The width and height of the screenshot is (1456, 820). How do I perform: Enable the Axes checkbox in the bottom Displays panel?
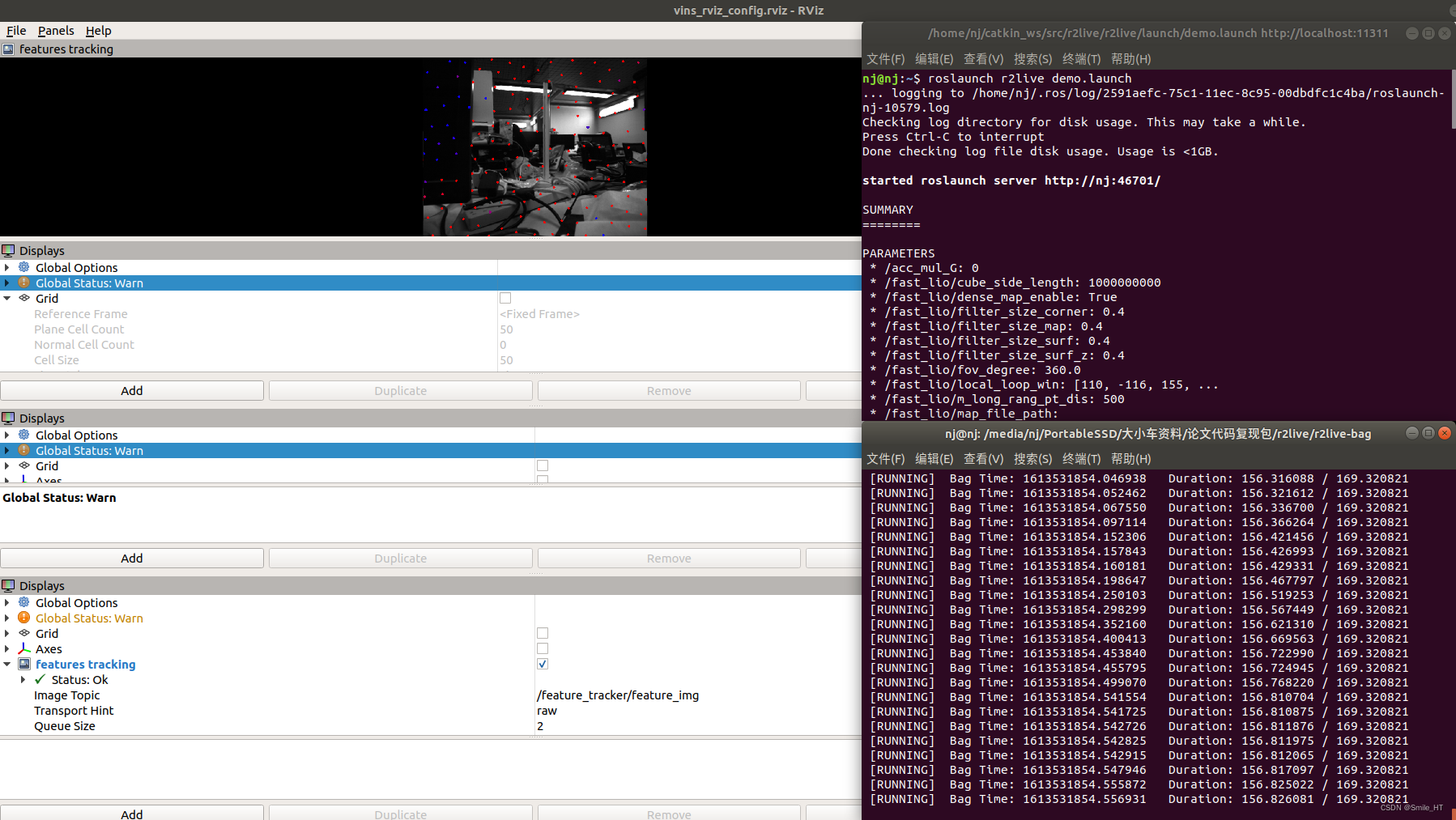543,648
